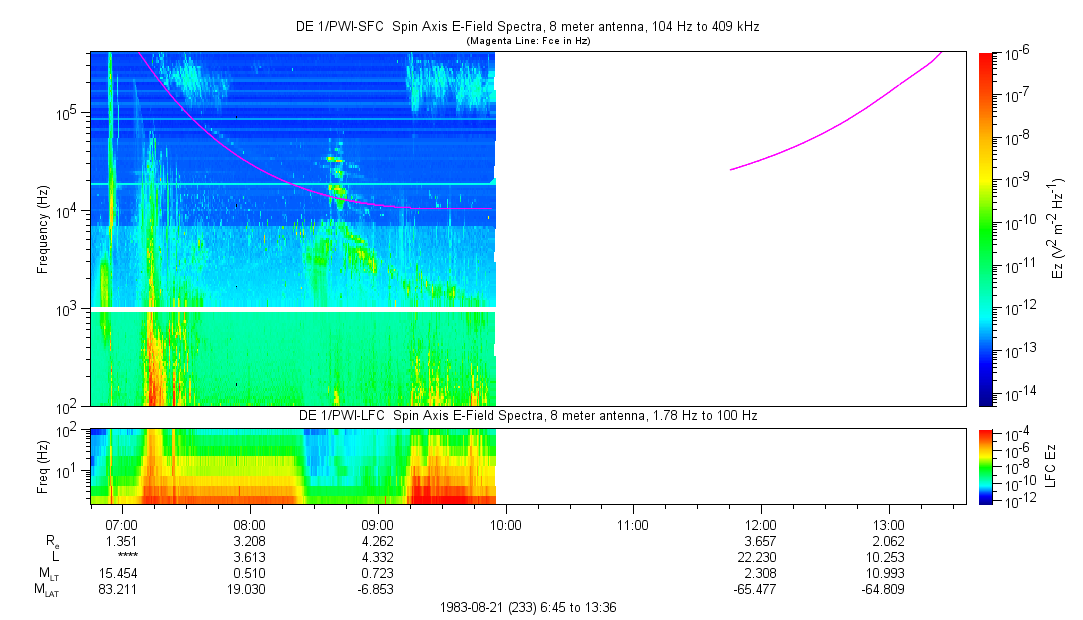Select the L value 22.230
Viewport: 1083px width, 620px height.
point(761,556)
